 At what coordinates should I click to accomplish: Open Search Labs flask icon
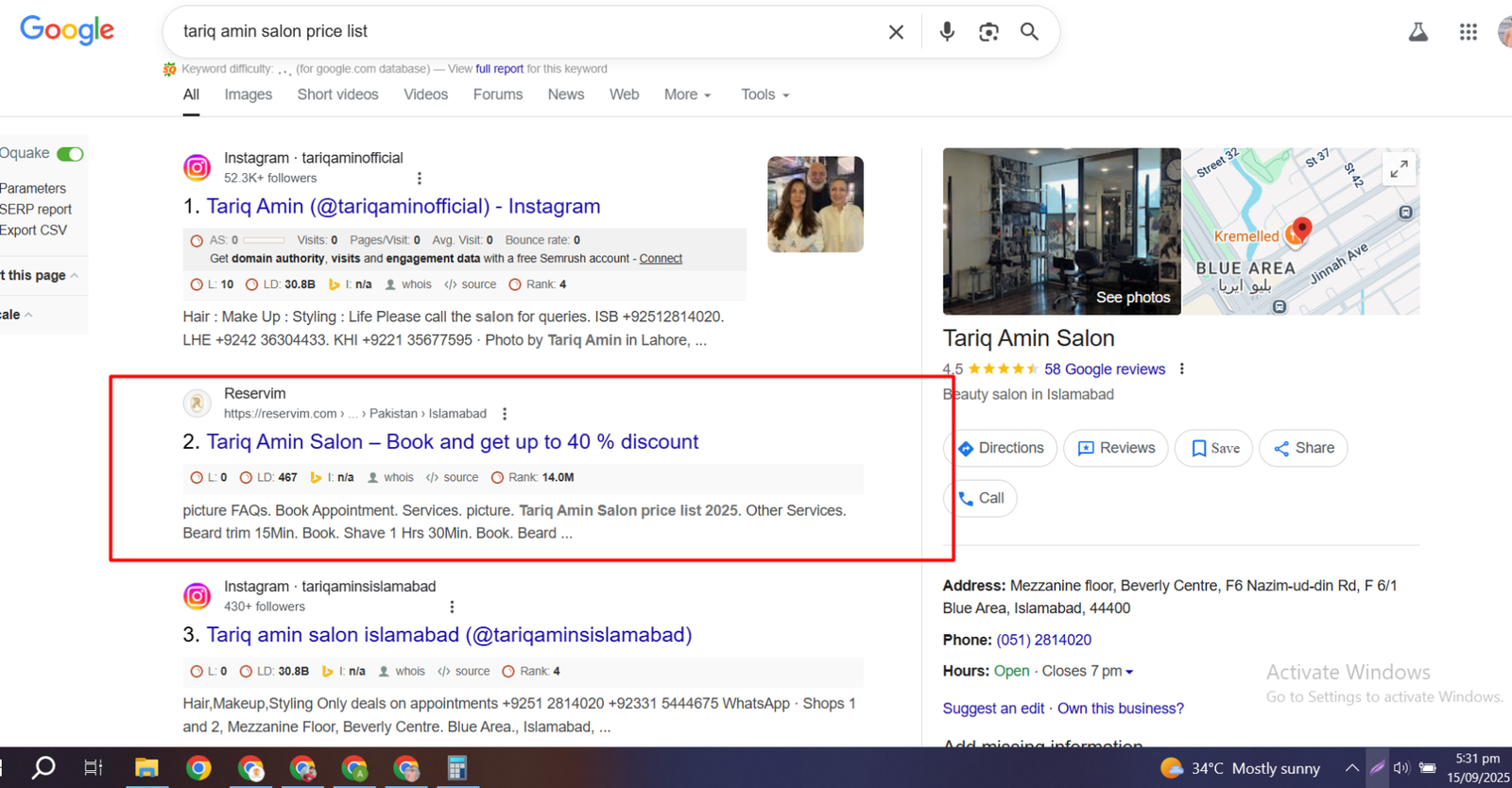(x=1417, y=32)
